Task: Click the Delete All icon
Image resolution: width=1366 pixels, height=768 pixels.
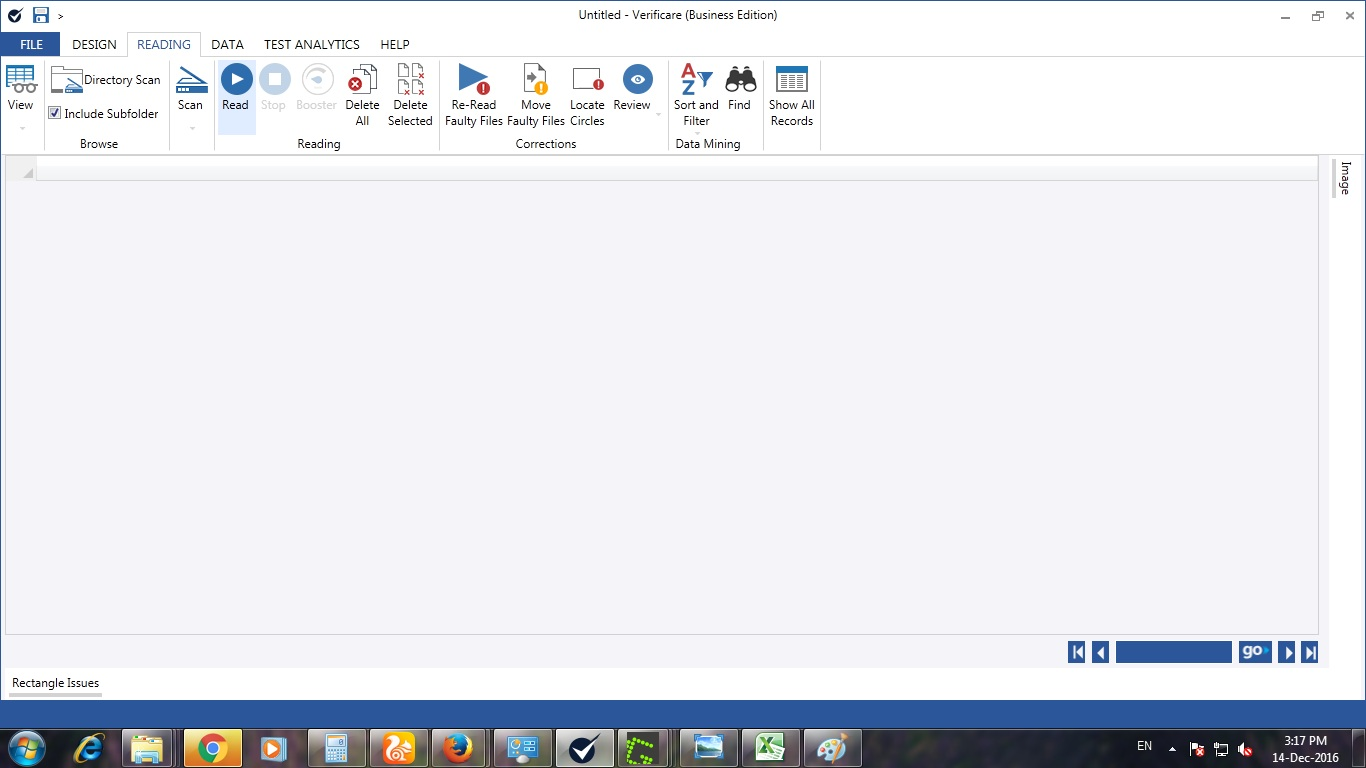Action: (x=362, y=80)
